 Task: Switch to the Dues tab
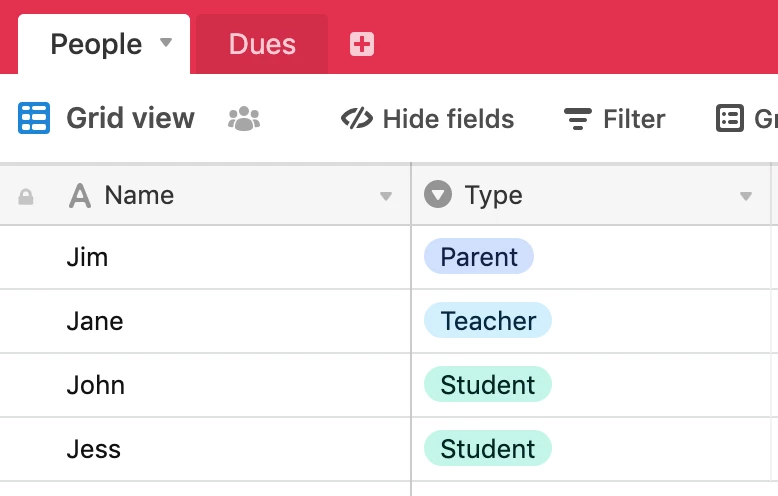(x=262, y=44)
